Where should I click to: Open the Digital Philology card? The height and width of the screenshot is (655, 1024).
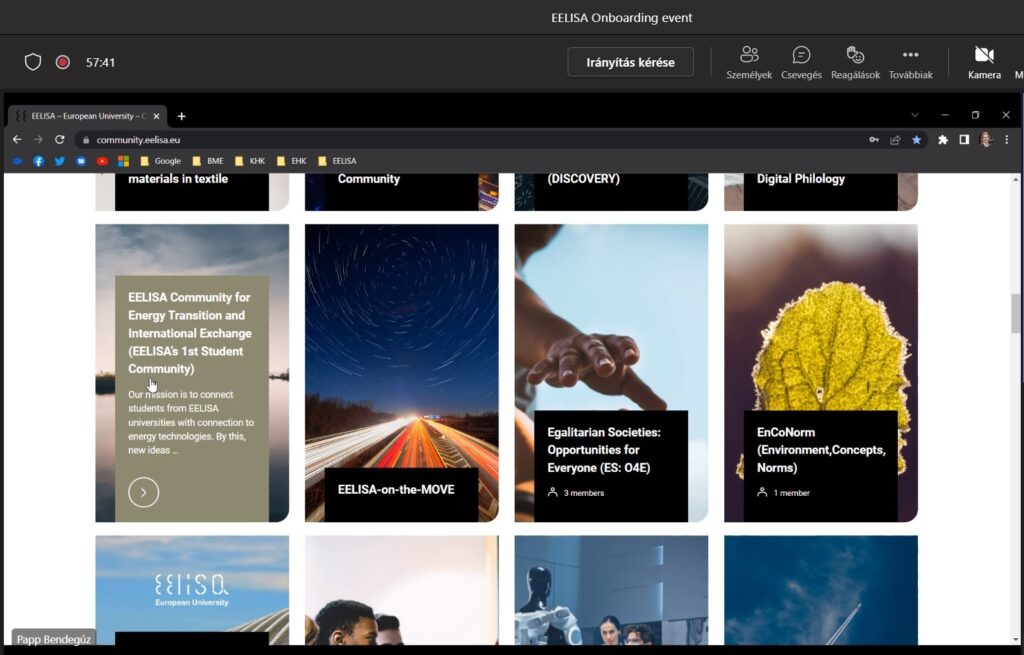coord(821,191)
